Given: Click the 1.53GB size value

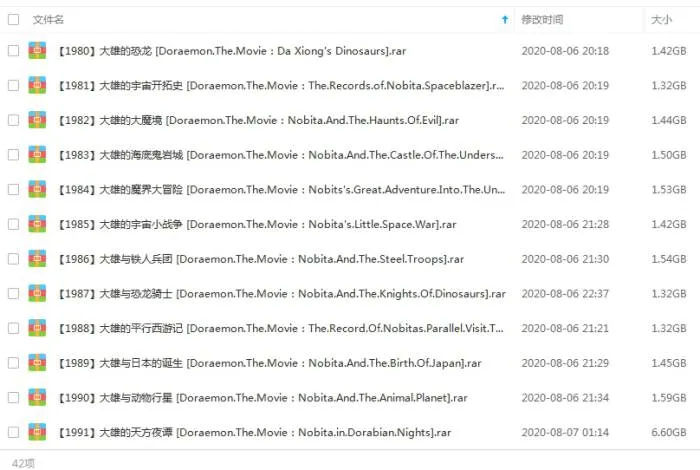Looking at the screenshot, I should click(669, 190).
